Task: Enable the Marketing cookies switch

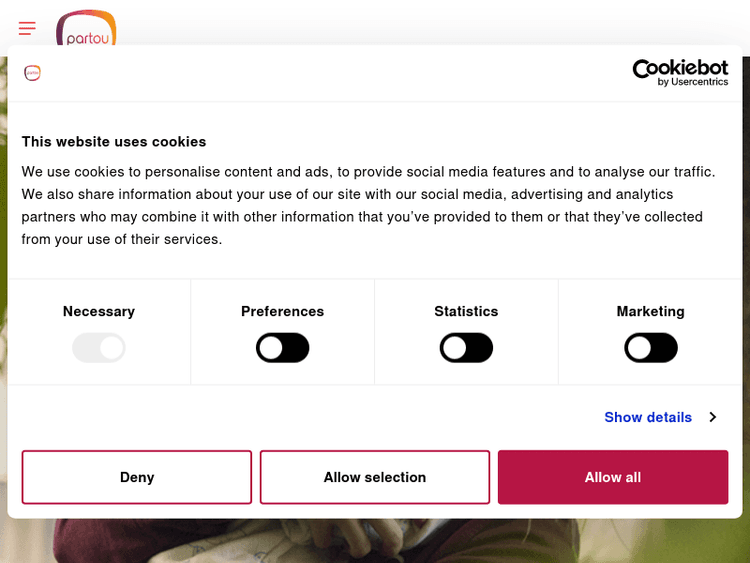Action: click(650, 348)
